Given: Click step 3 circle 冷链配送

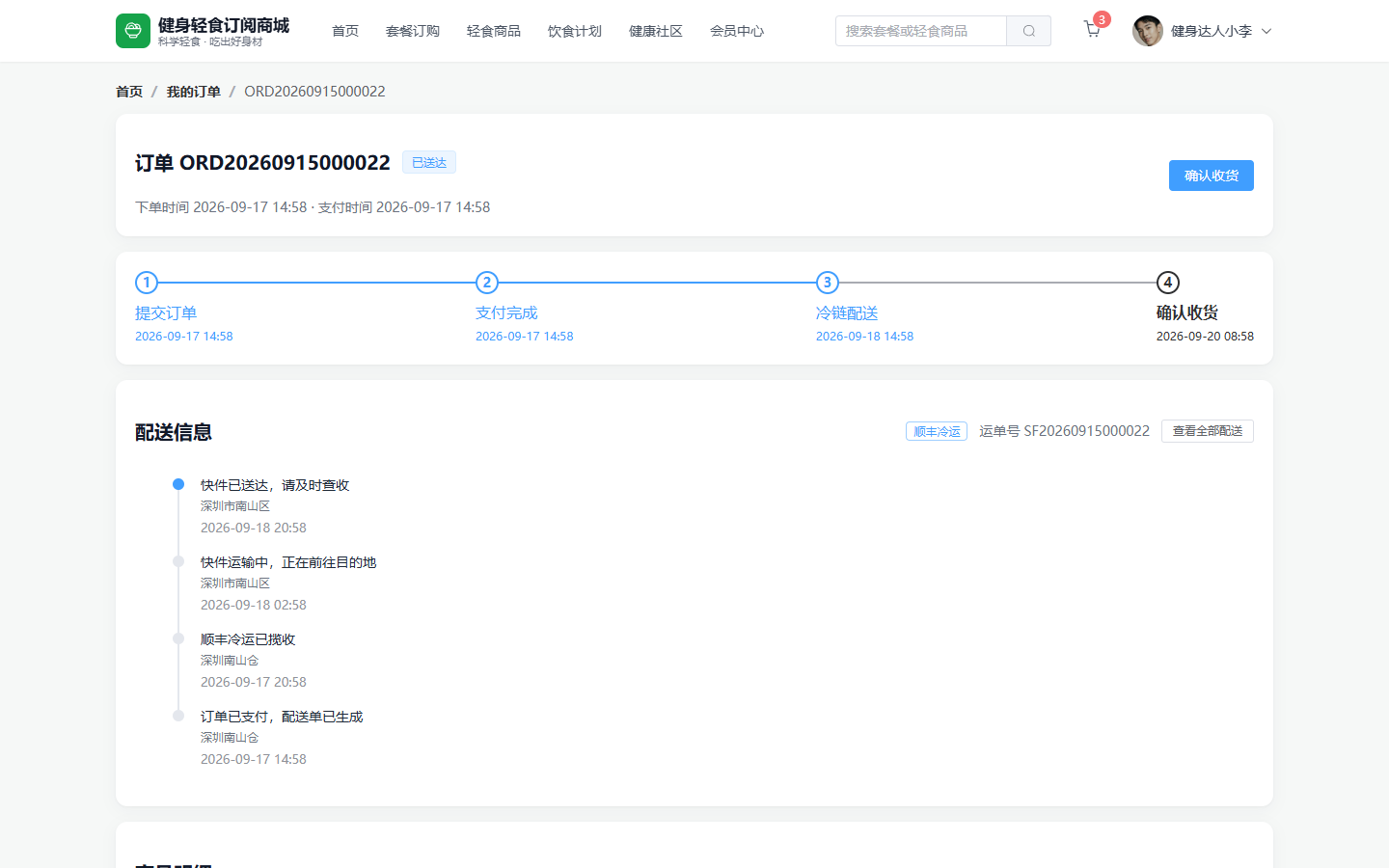Looking at the screenshot, I should 828,283.
